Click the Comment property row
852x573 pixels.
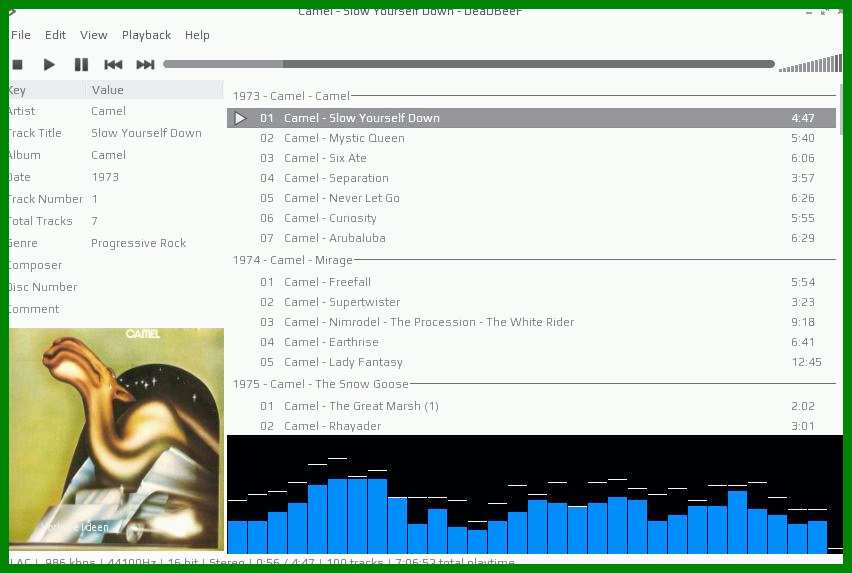tap(116, 309)
